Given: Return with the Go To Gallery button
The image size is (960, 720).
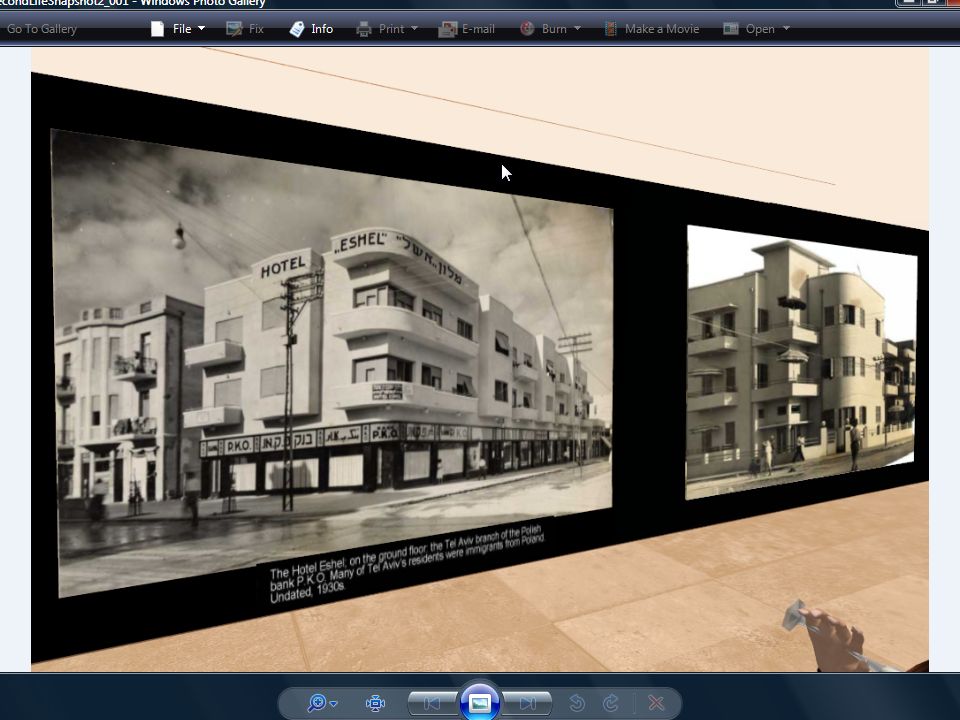Looking at the screenshot, I should [x=42, y=29].
